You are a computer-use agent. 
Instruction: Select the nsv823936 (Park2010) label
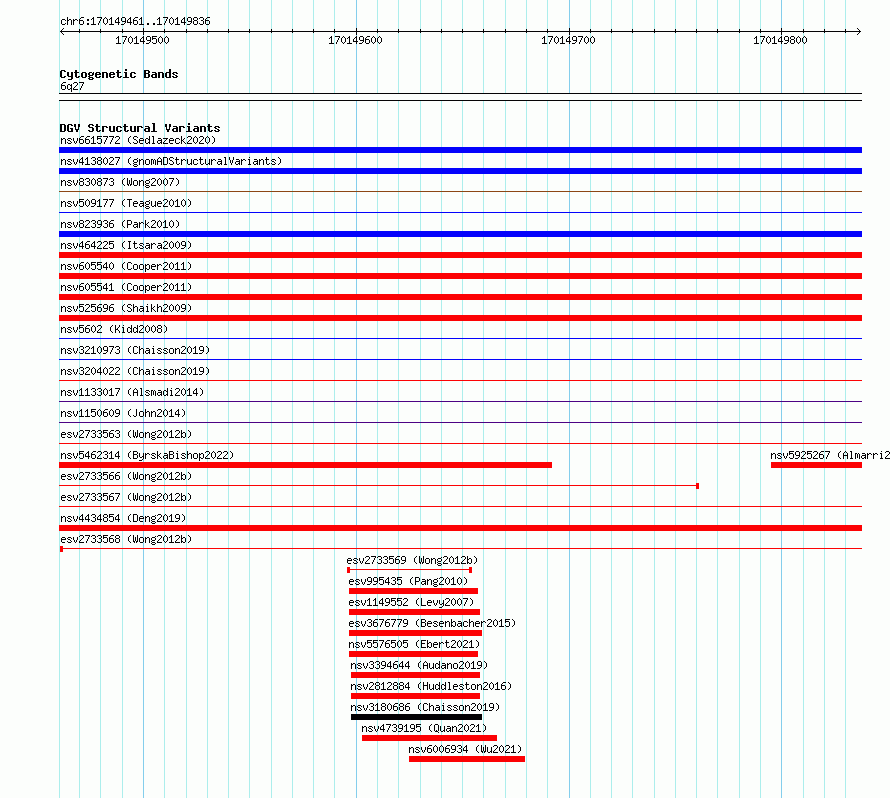point(120,224)
